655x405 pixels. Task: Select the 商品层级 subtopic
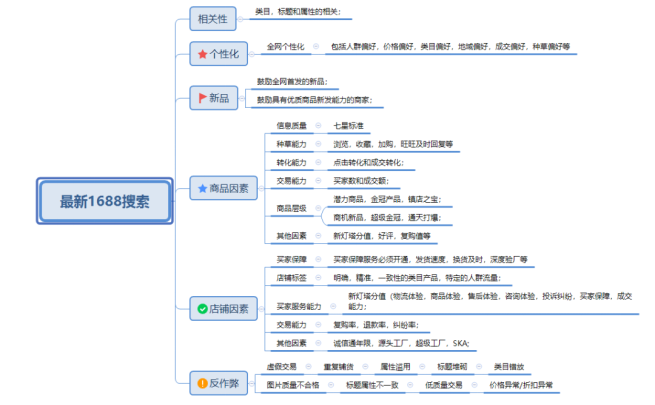(291, 208)
